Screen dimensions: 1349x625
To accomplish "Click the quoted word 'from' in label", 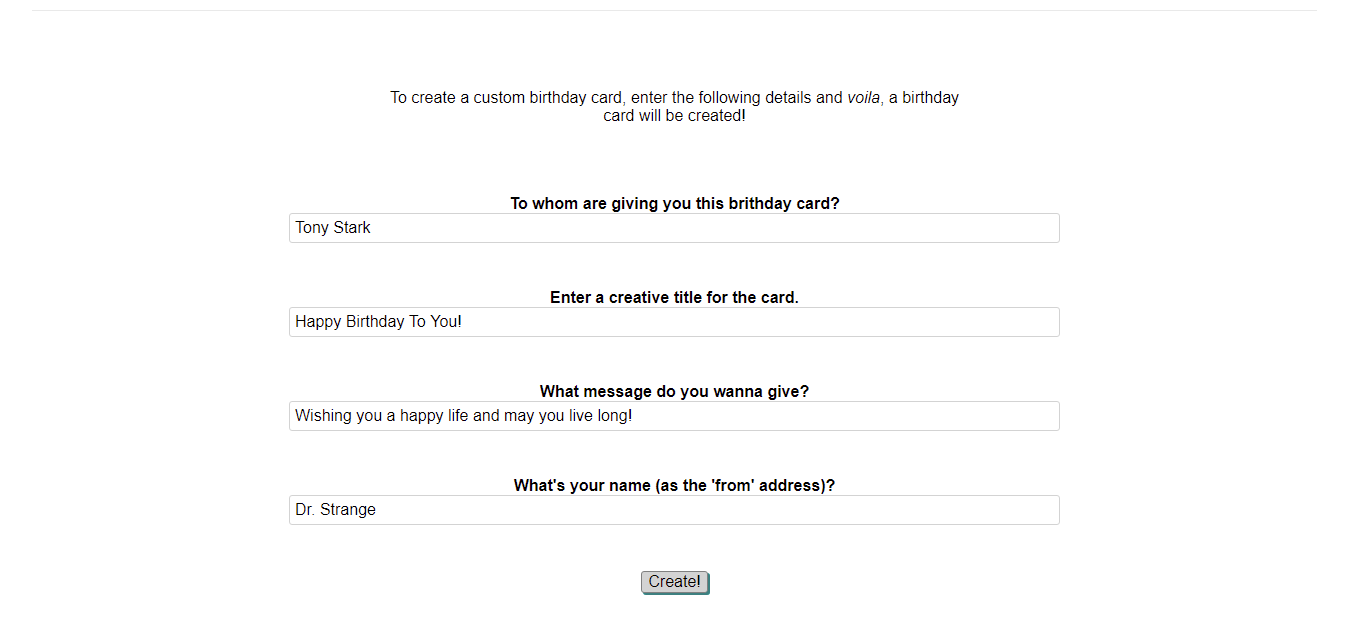I will (x=741, y=485).
